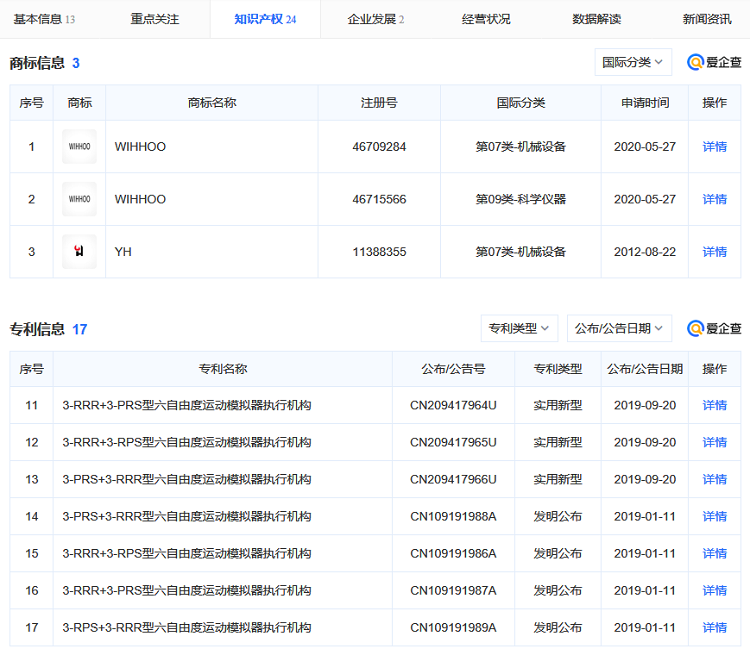
Task: Open the 公布/公告日期 filter dropdown
Action: pyautogui.click(x=619, y=328)
